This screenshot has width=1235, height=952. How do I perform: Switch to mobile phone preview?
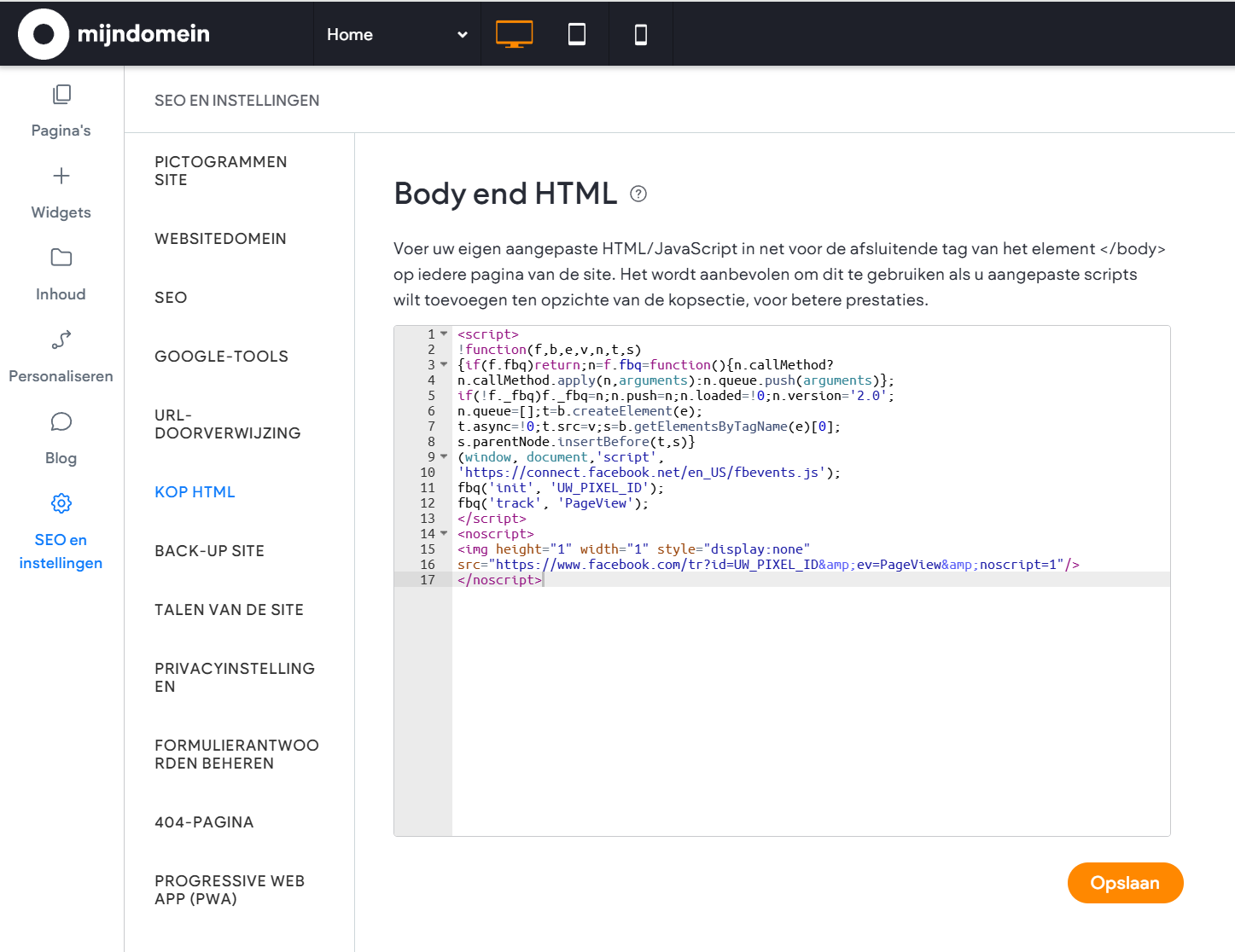coord(641,34)
